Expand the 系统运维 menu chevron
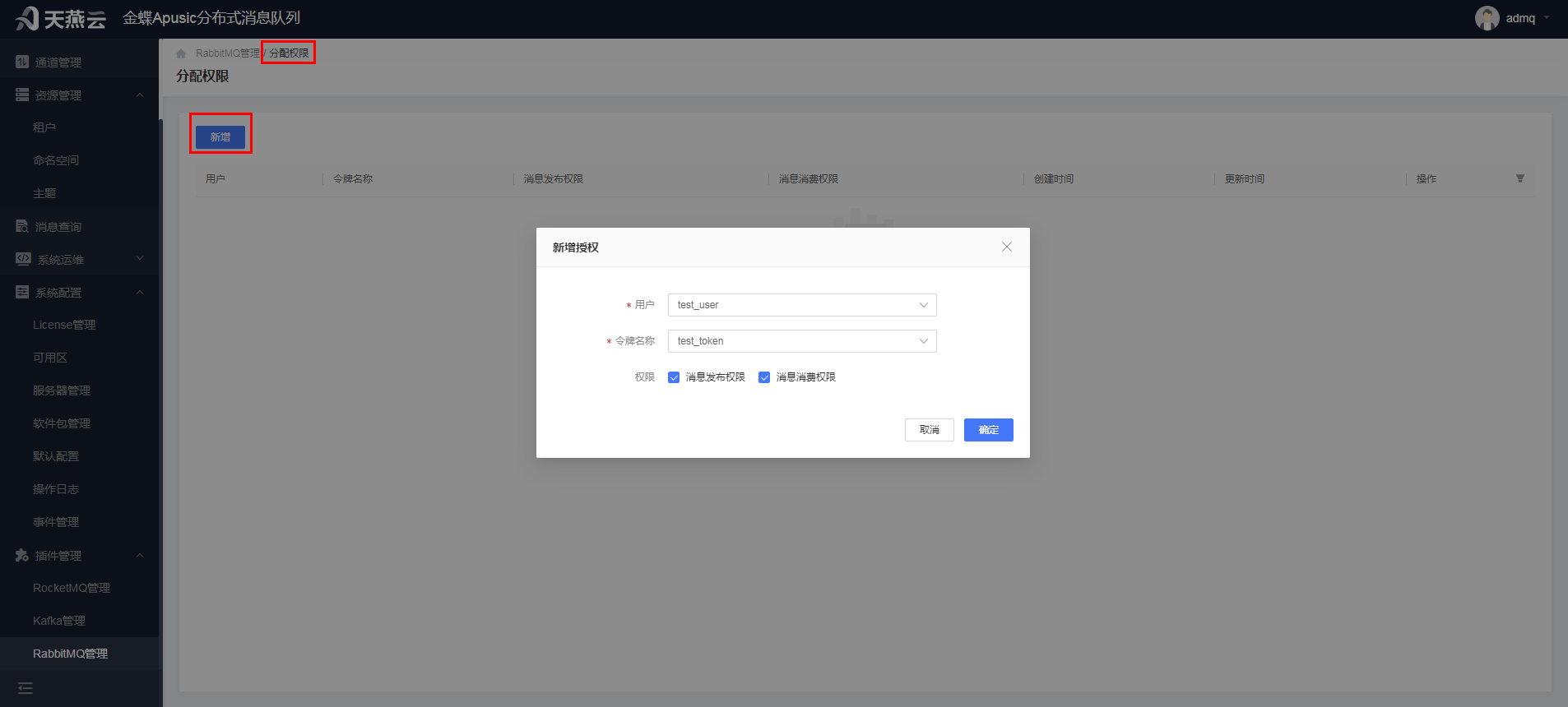Screen dimensions: 1568x707 (x=140, y=259)
